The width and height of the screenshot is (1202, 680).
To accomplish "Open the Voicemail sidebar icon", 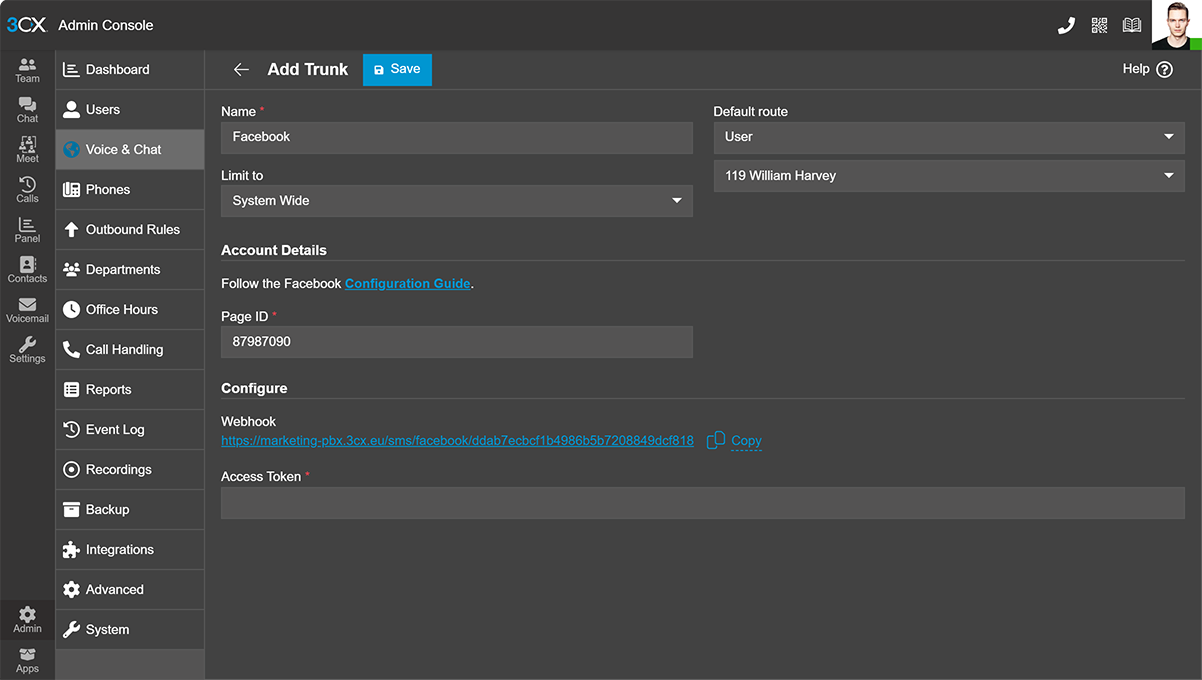I will tap(27, 310).
